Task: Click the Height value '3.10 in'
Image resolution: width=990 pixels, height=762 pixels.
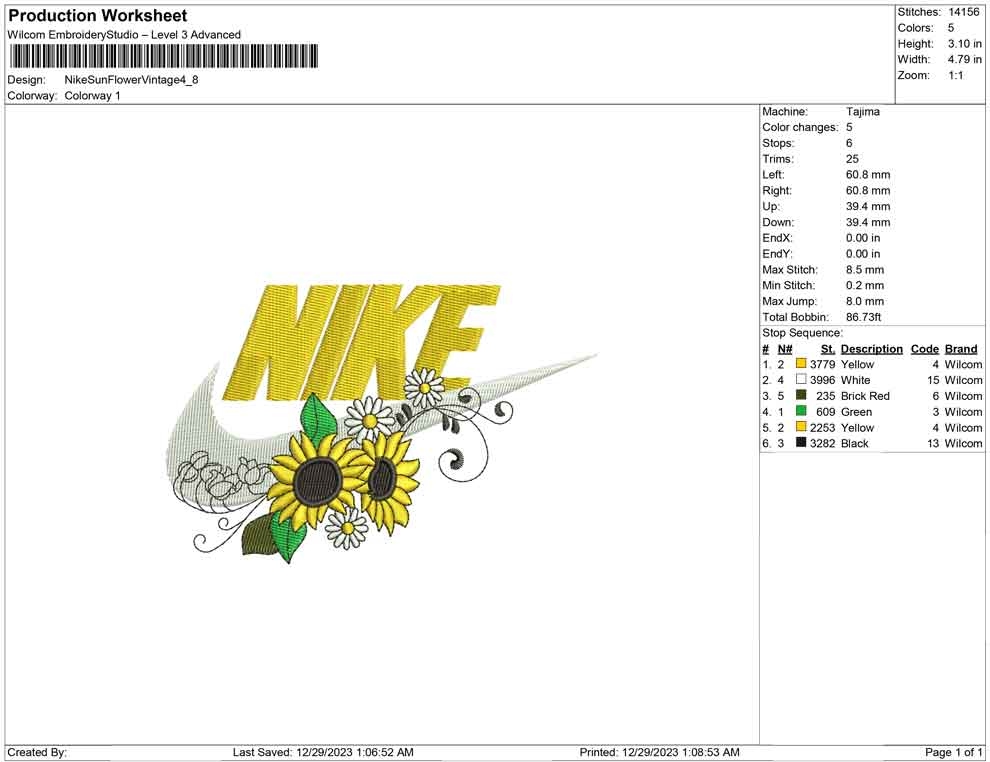Action: [x=964, y=44]
